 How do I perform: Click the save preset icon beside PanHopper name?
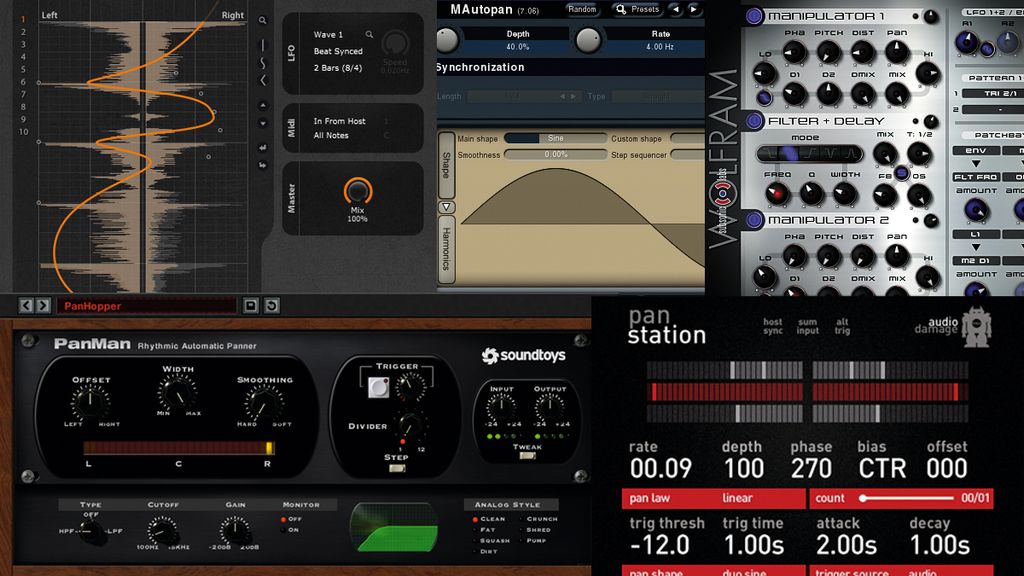[250, 305]
